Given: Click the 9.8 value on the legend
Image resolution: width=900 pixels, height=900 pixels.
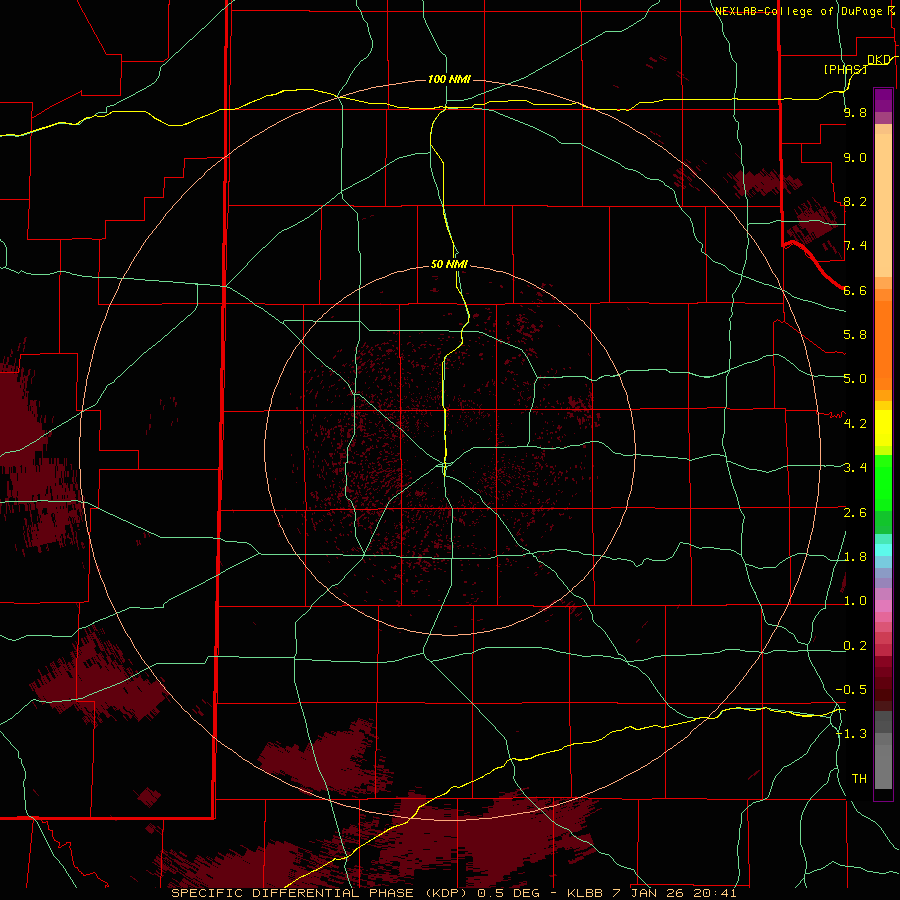Looking at the screenshot, I should click(x=855, y=112).
